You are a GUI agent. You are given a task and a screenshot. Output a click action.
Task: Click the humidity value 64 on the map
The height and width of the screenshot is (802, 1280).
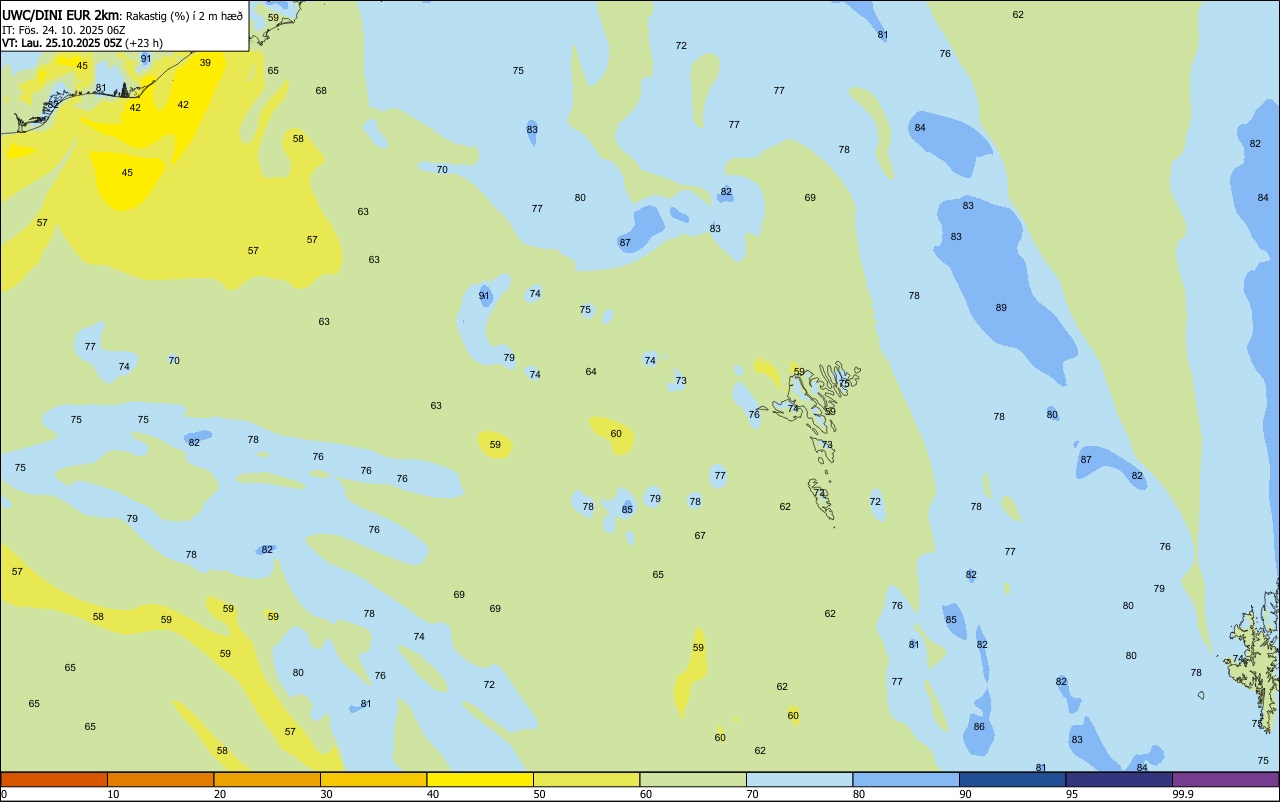point(591,371)
